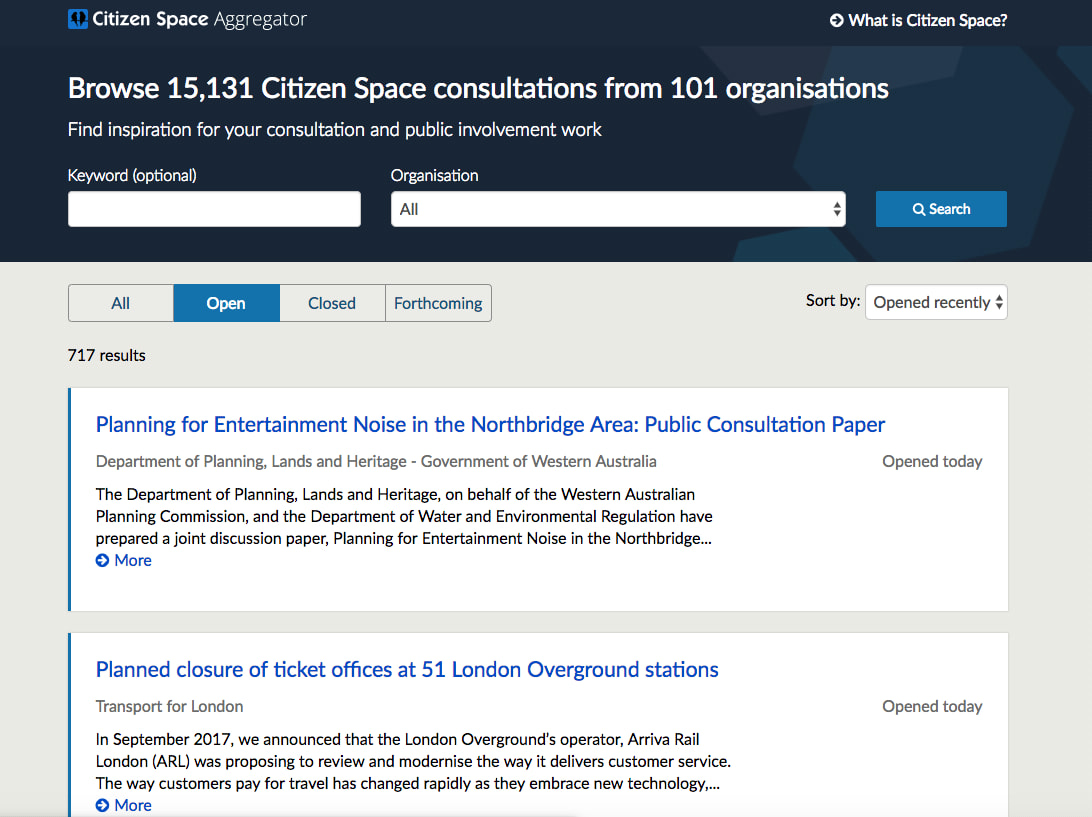The width and height of the screenshot is (1092, 817).
Task: Open the 'What is Citizen Space?' link
Action: click(x=919, y=20)
